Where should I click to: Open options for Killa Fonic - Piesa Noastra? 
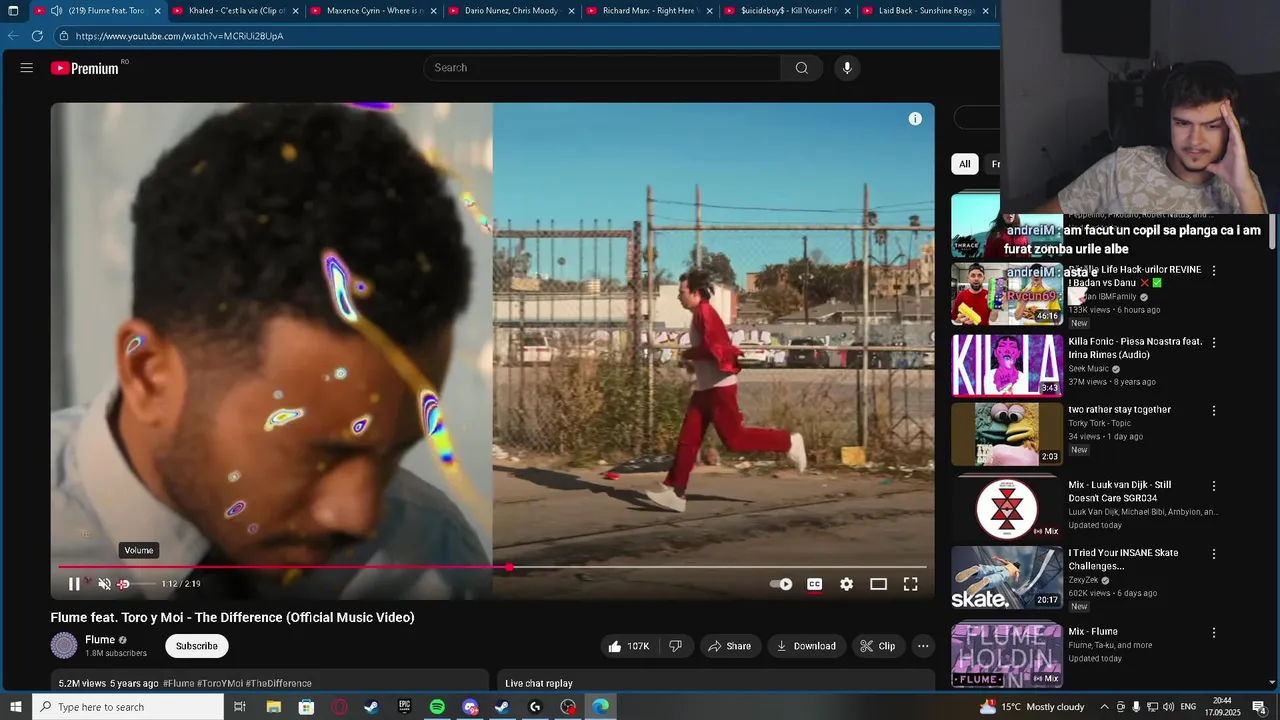(x=1214, y=343)
